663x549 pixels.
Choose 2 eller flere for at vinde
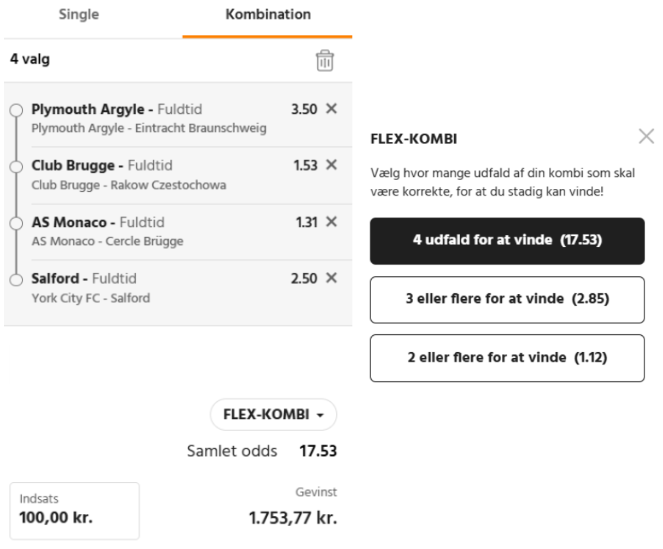(507, 358)
